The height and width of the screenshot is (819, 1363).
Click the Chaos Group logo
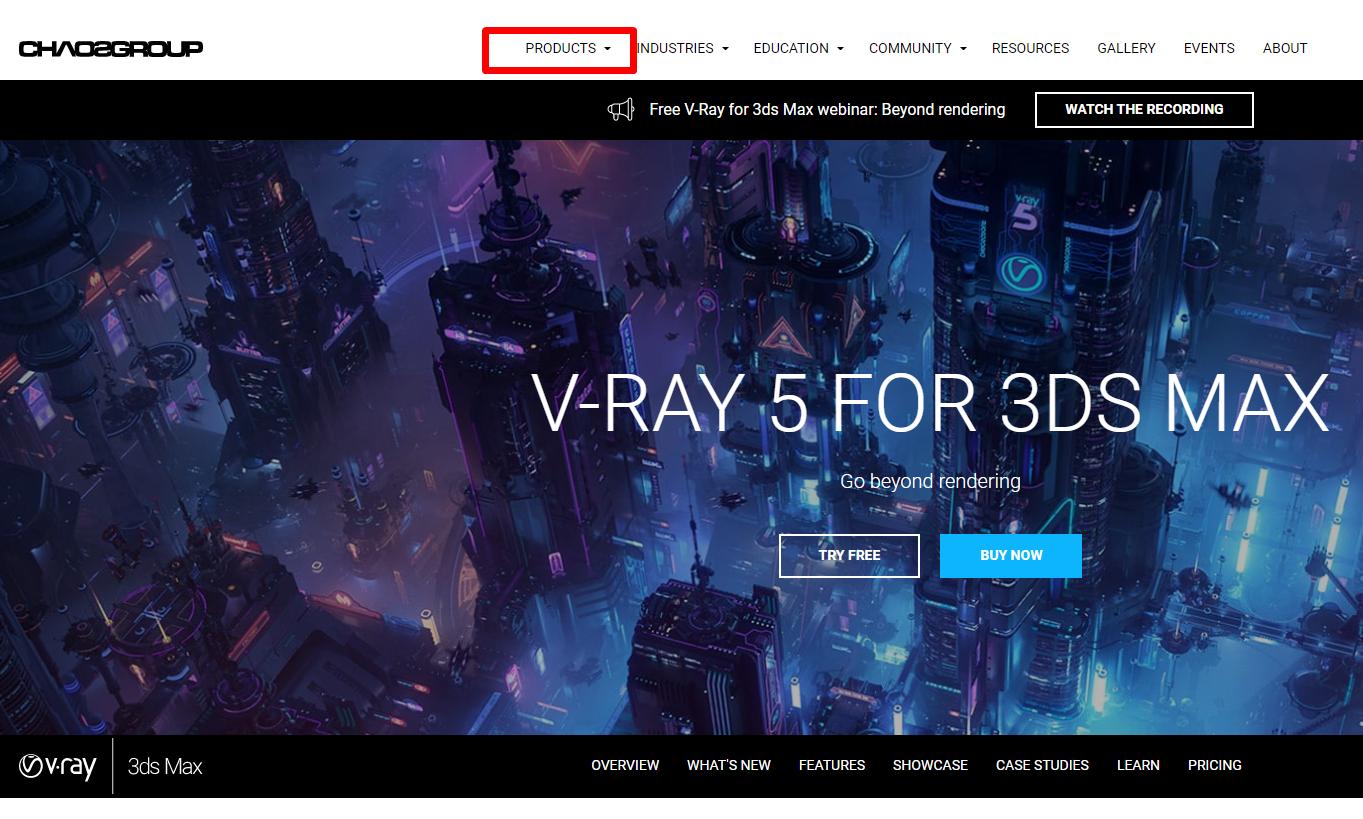point(111,48)
